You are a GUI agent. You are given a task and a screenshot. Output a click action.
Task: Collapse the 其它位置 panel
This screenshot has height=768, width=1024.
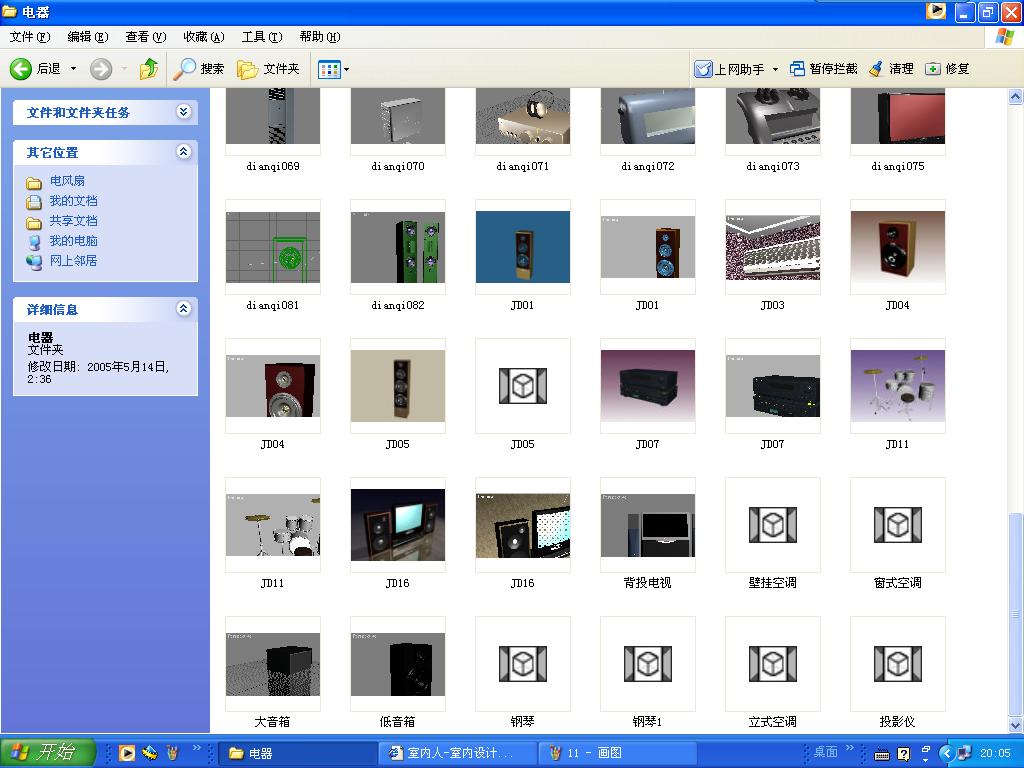pyautogui.click(x=184, y=152)
